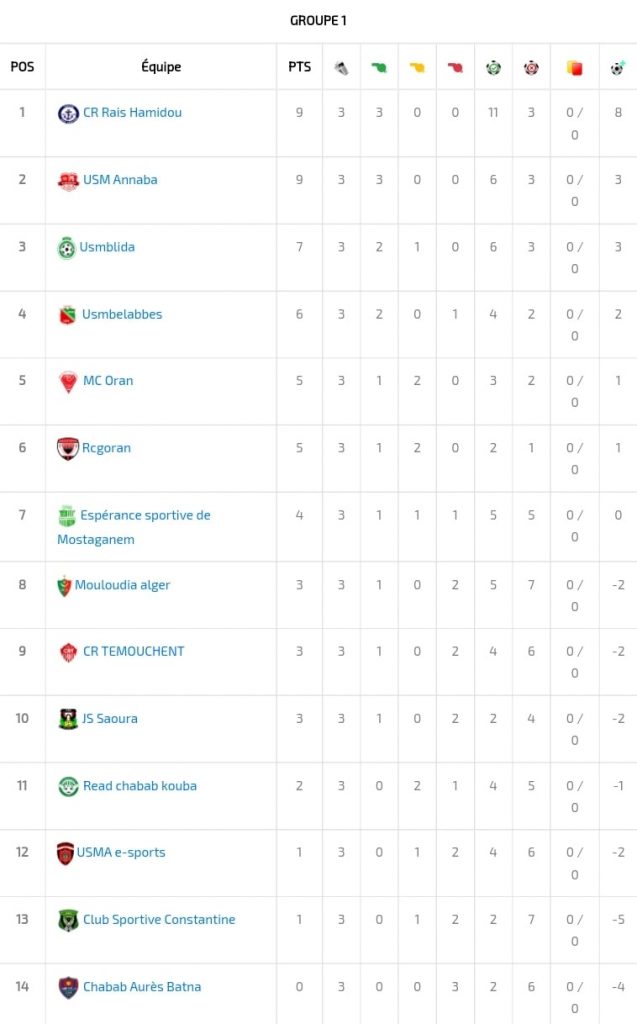Image resolution: width=637 pixels, height=1024 pixels.
Task: Click the green ball goals-scored column icon
Action: click(x=493, y=68)
